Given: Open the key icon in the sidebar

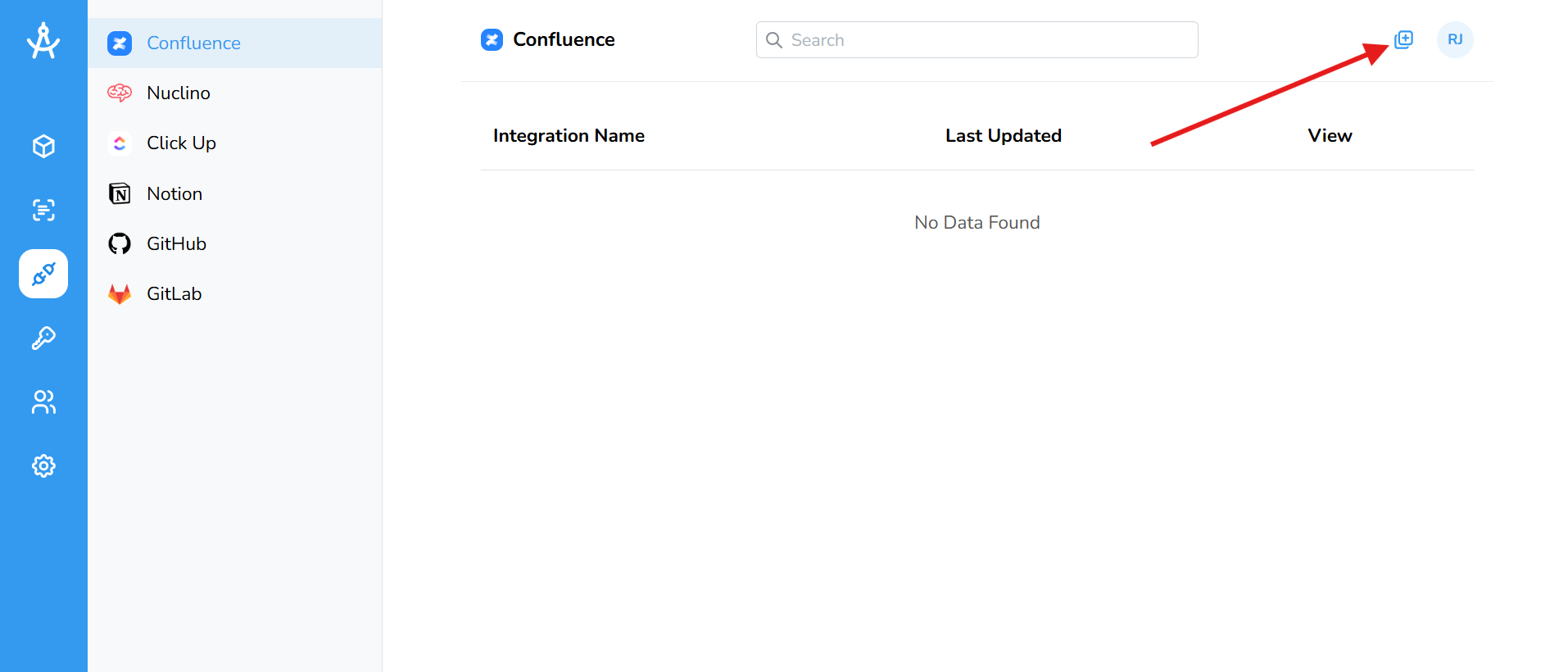Looking at the screenshot, I should (43, 338).
